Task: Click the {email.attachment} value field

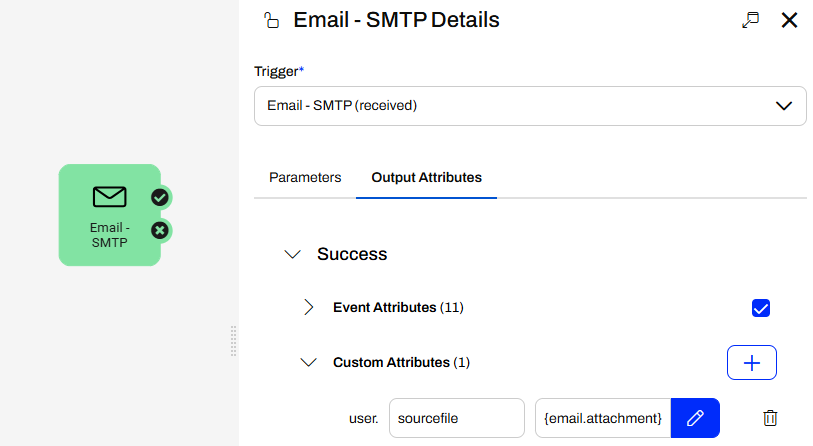Action: (x=602, y=418)
